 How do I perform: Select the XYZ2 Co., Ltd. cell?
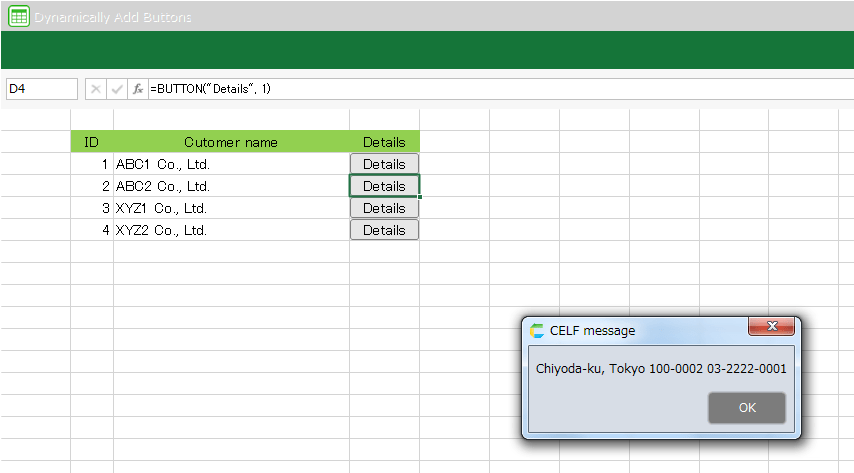(x=231, y=230)
